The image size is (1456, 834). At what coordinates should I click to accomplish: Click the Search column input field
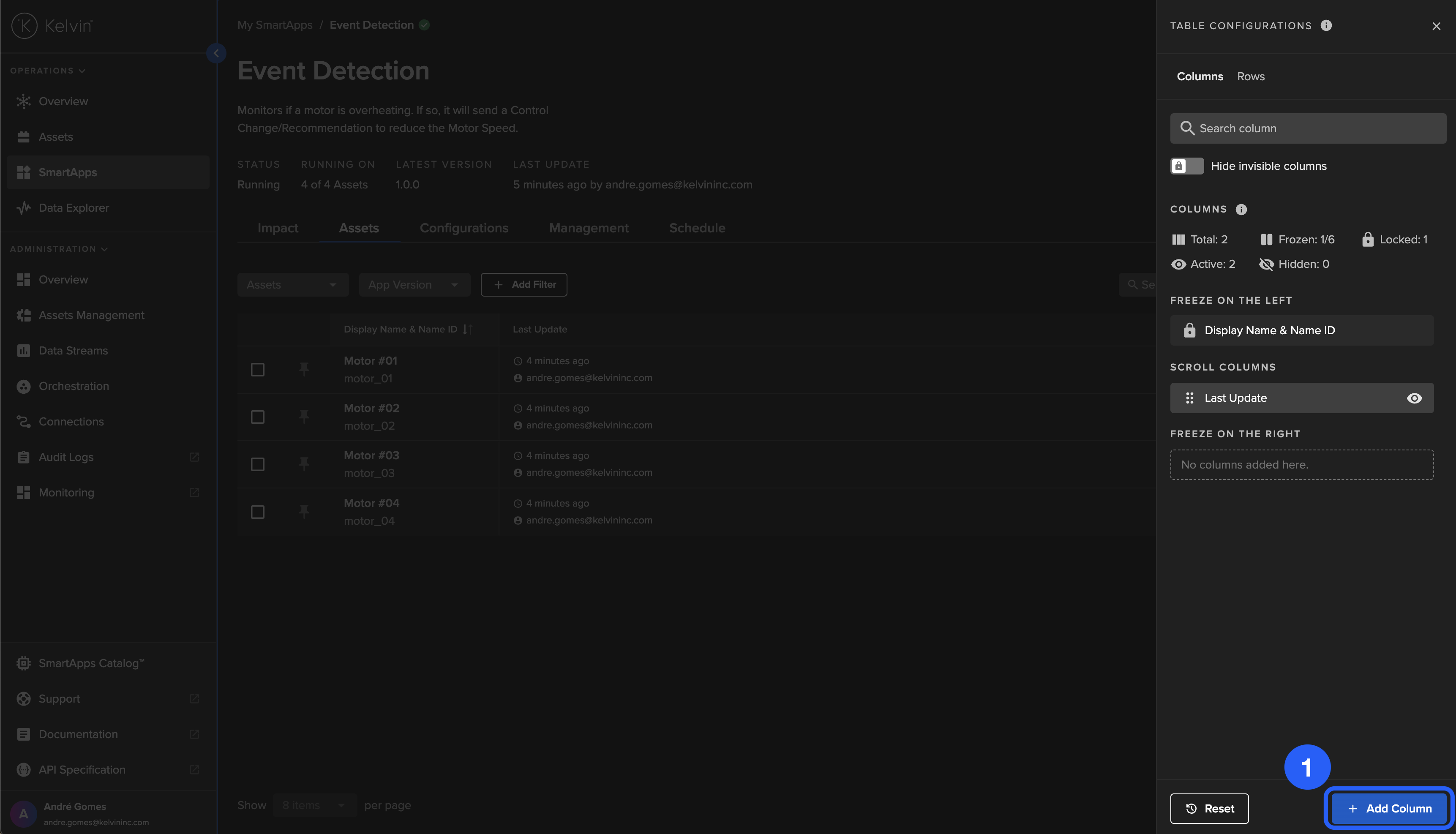[1308, 128]
